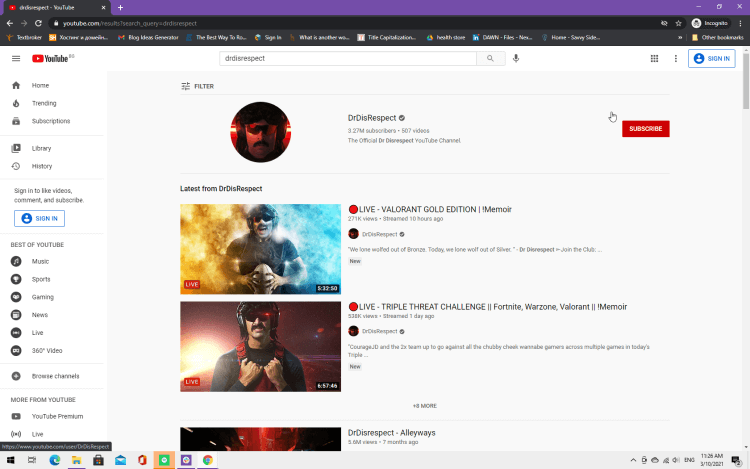Open the DrDisRespect channel name link

point(372,118)
